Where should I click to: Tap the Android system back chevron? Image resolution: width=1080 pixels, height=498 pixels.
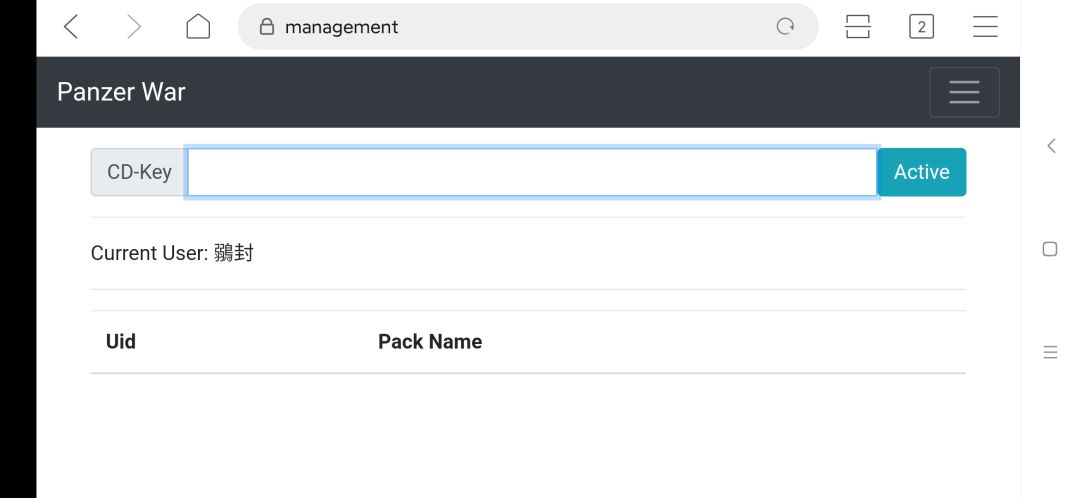[x=1050, y=146]
